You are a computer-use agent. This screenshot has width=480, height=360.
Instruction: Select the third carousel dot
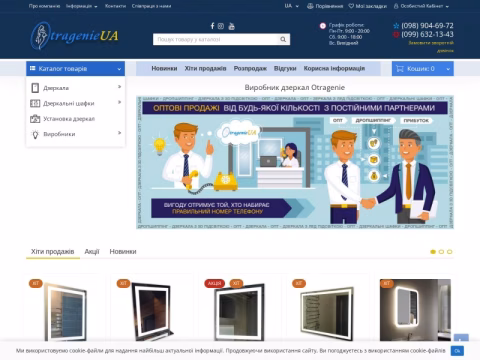(x=450, y=252)
